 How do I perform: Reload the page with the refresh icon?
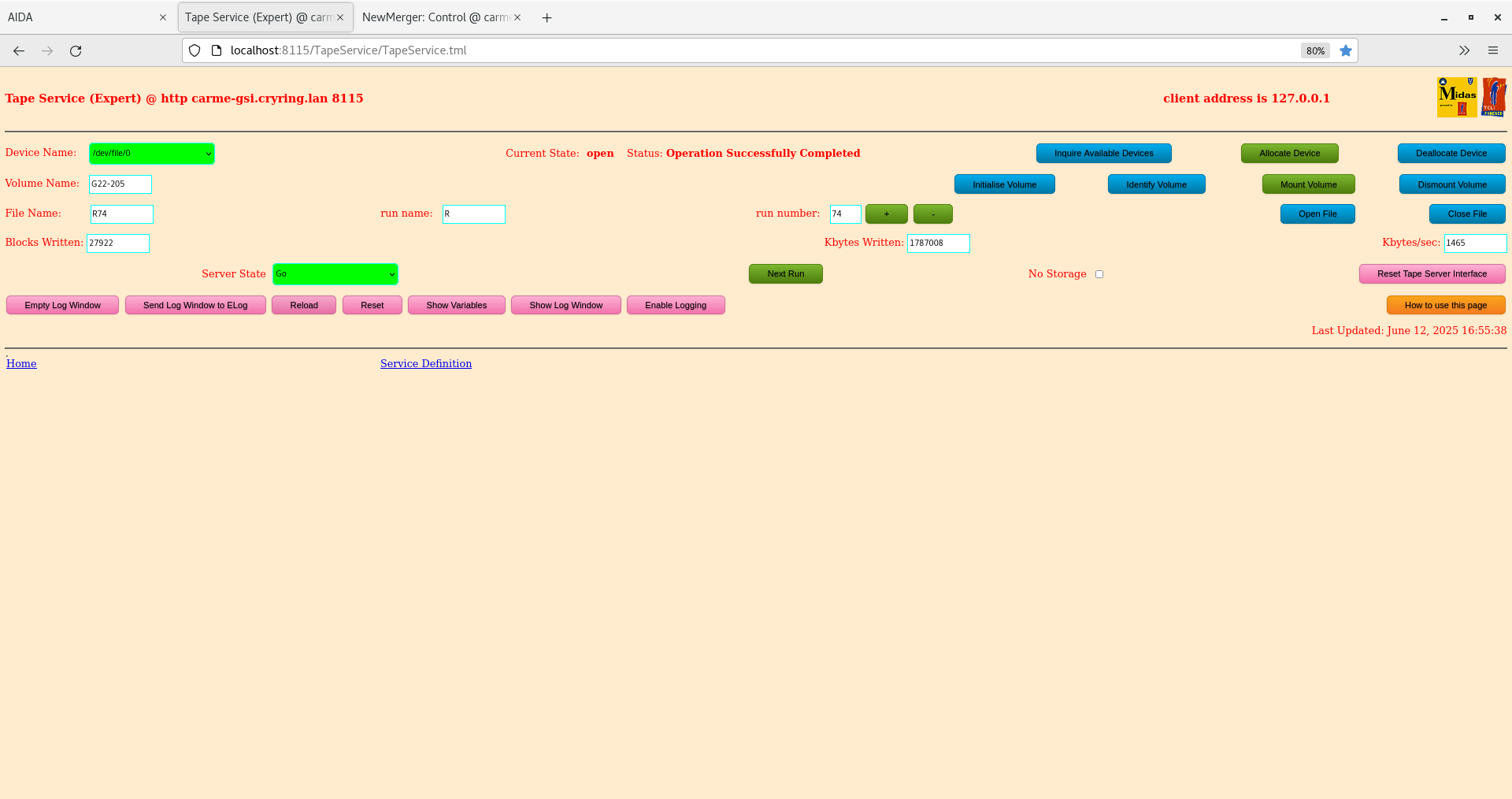(76, 50)
